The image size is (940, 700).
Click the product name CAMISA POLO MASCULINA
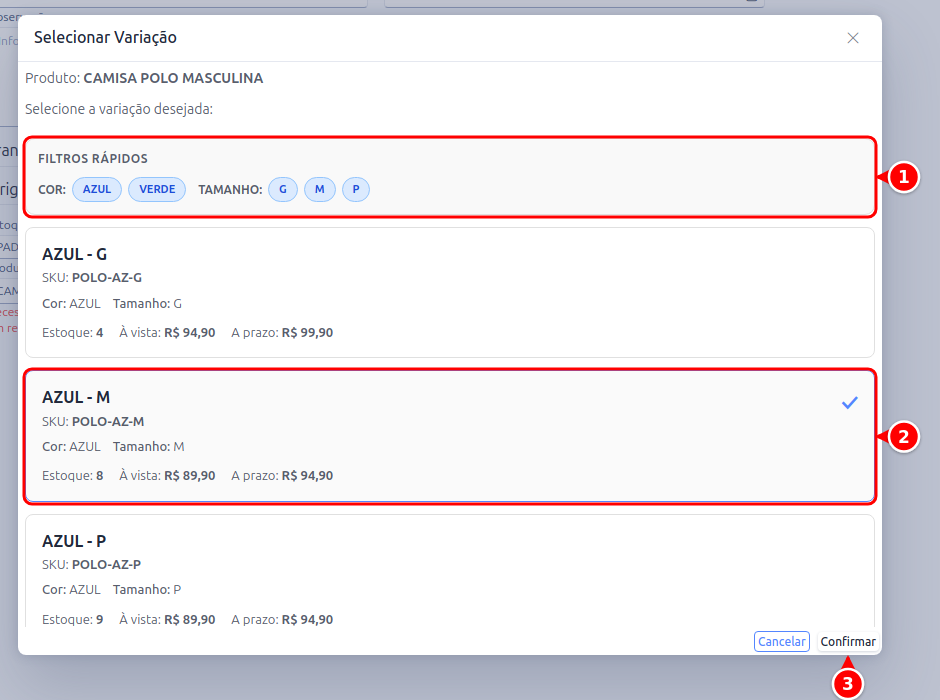pos(173,78)
